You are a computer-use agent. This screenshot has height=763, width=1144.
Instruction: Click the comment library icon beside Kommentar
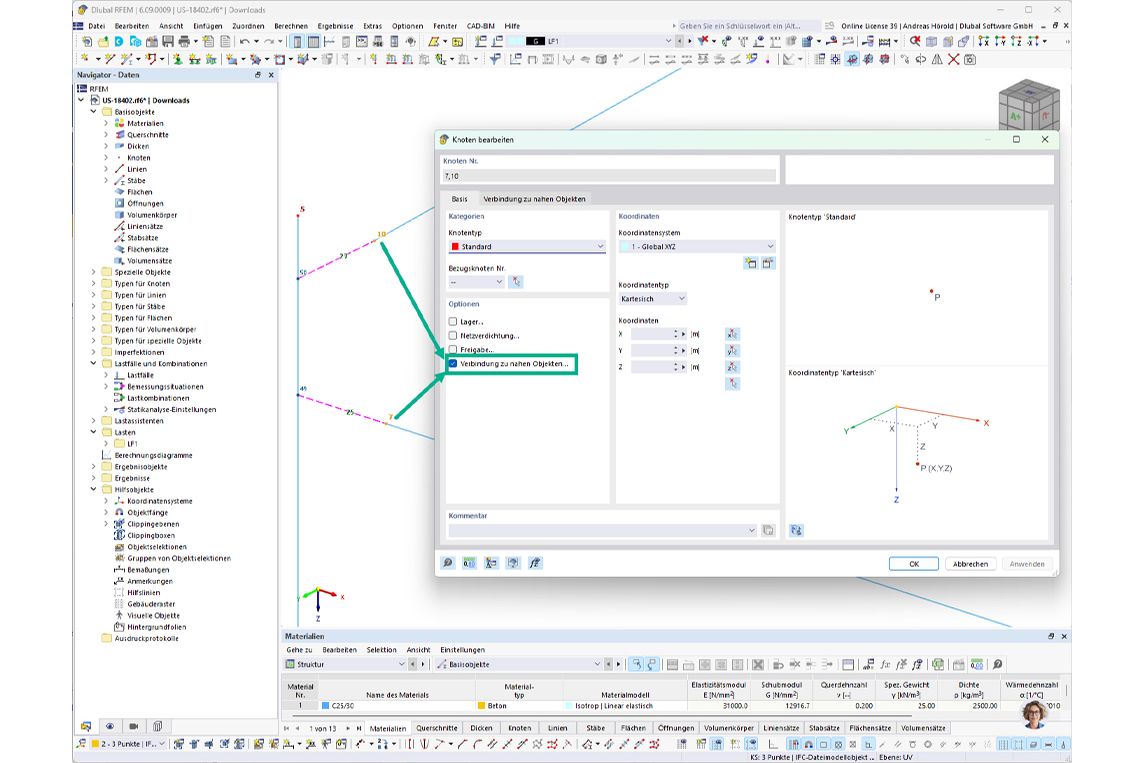coord(768,530)
